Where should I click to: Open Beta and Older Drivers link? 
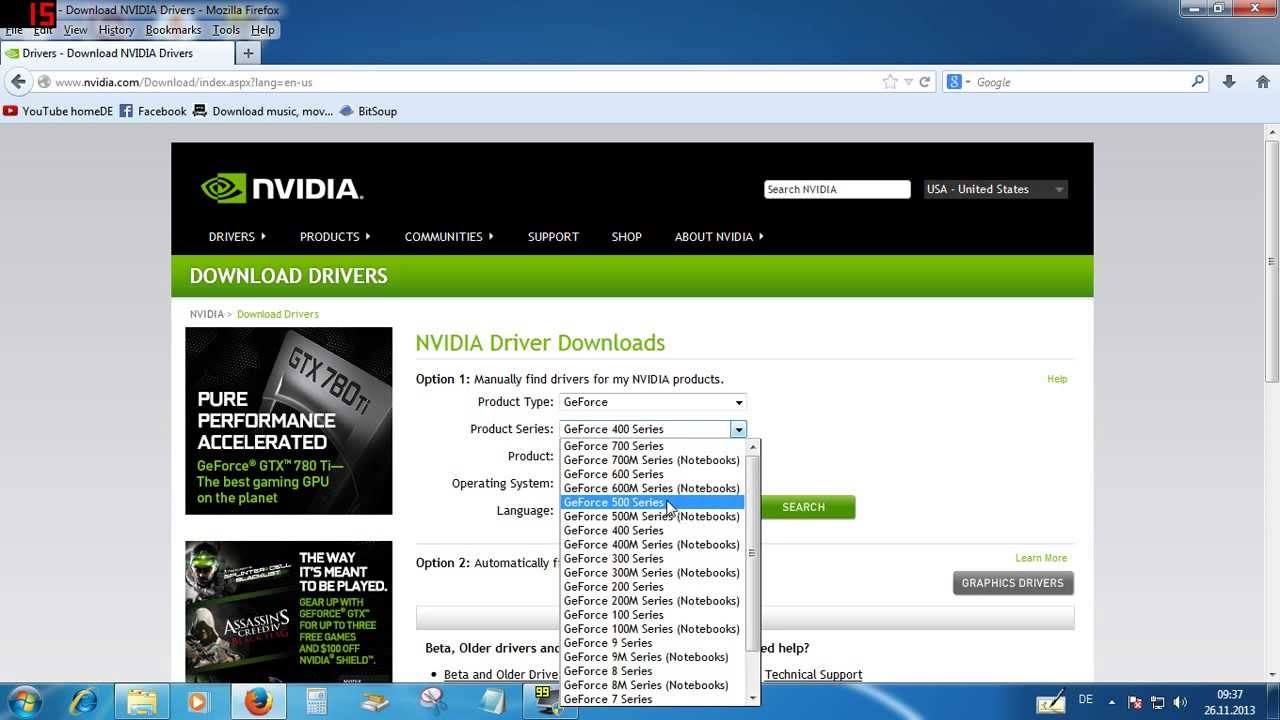point(500,675)
